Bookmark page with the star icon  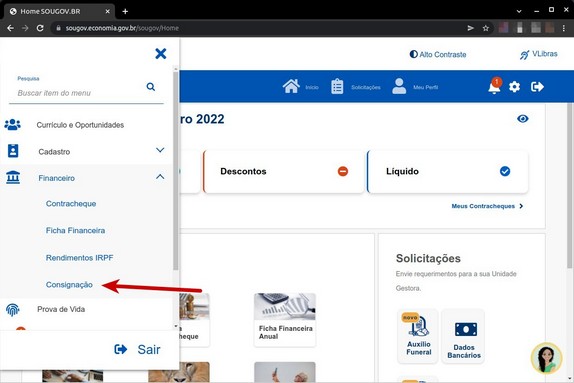pos(485,28)
